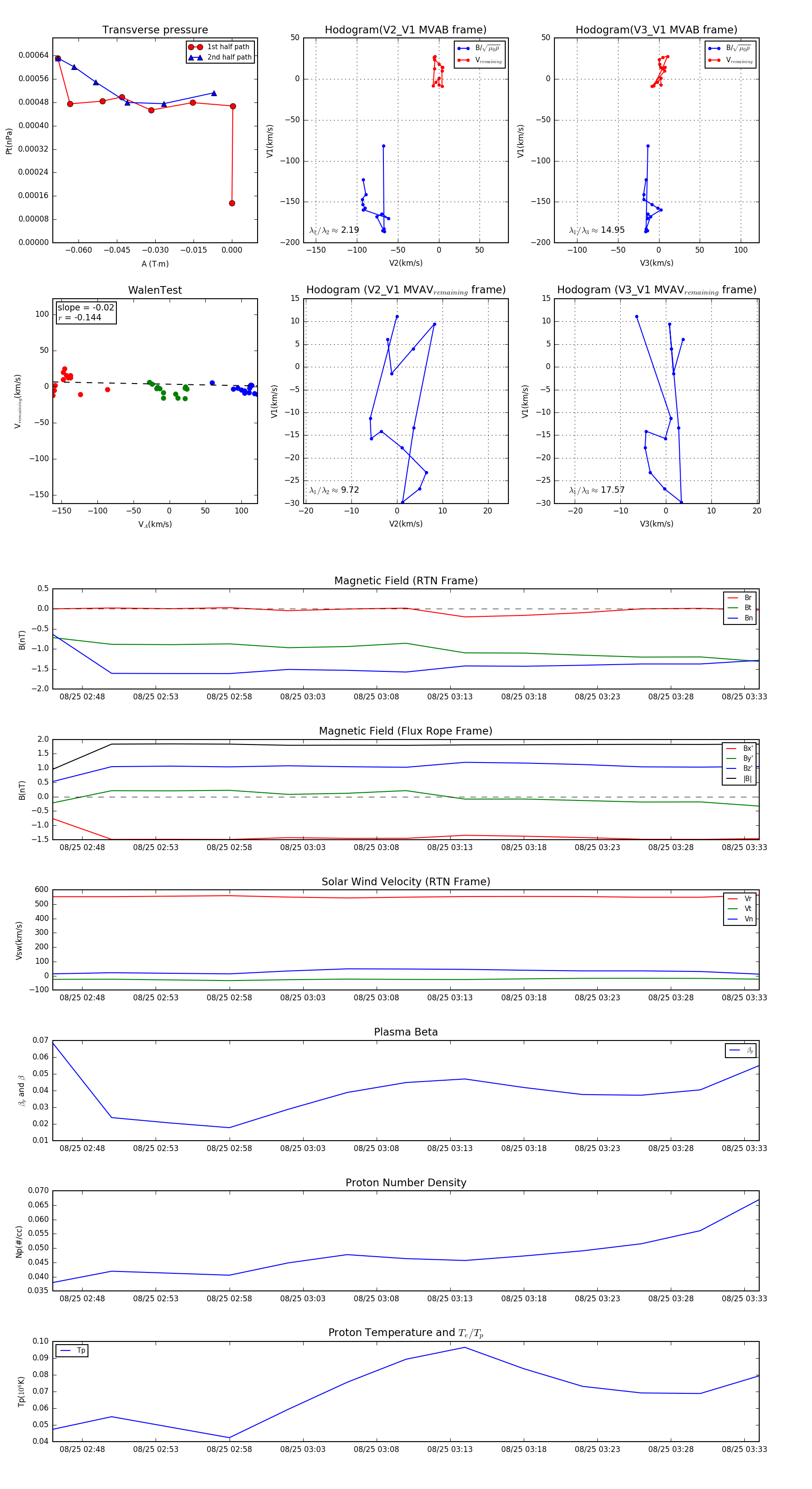Click the '1st half path' legend entry
The width and height of the screenshot is (812, 1489).
click(x=220, y=47)
